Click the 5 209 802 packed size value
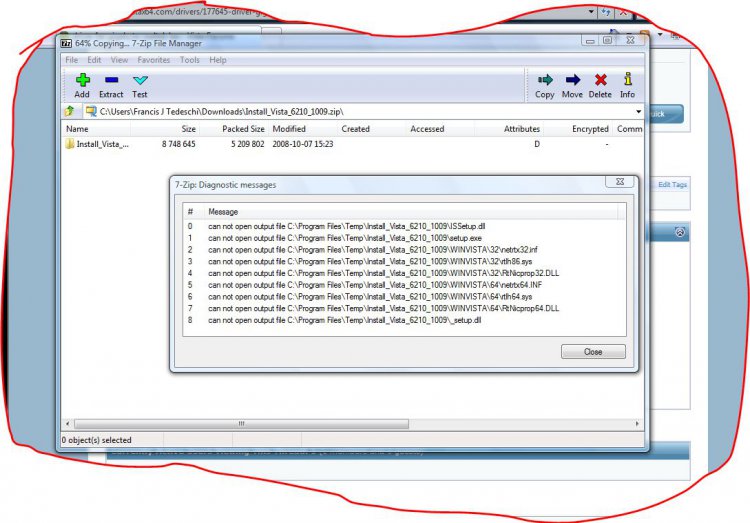 tap(247, 144)
